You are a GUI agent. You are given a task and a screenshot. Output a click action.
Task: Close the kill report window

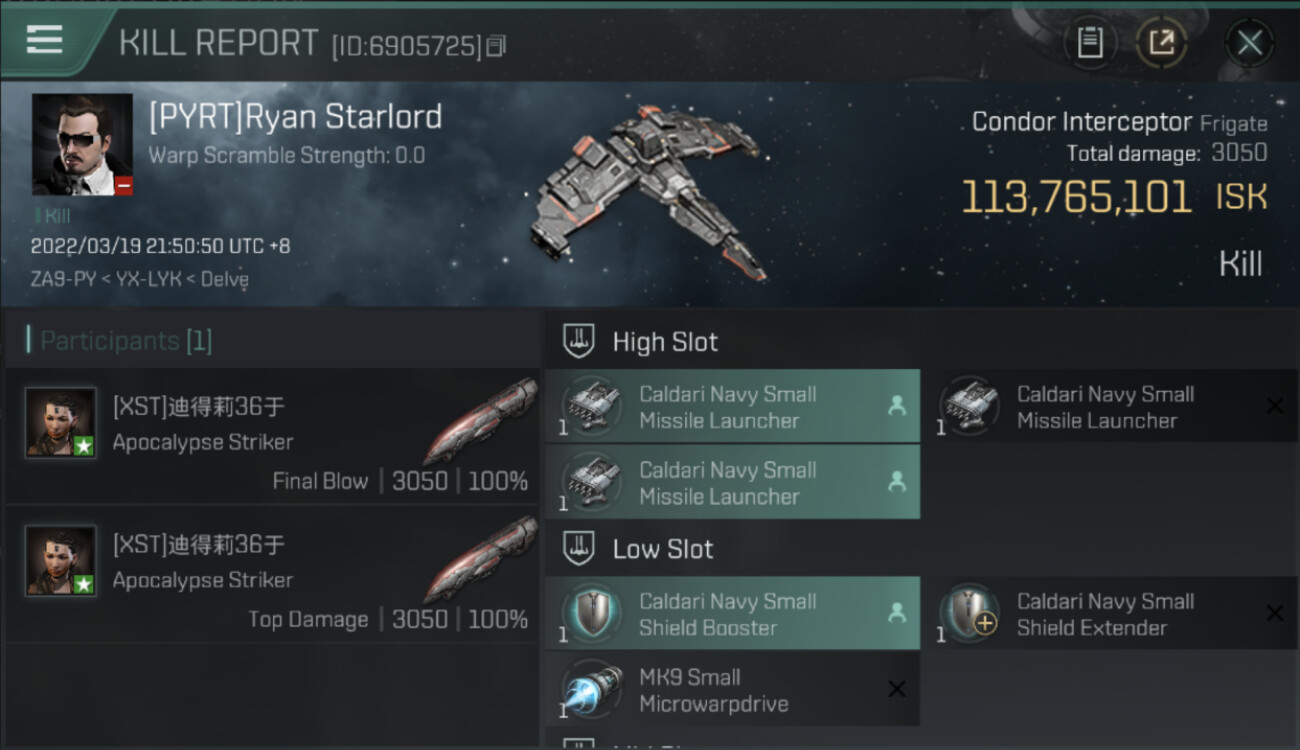1249,43
